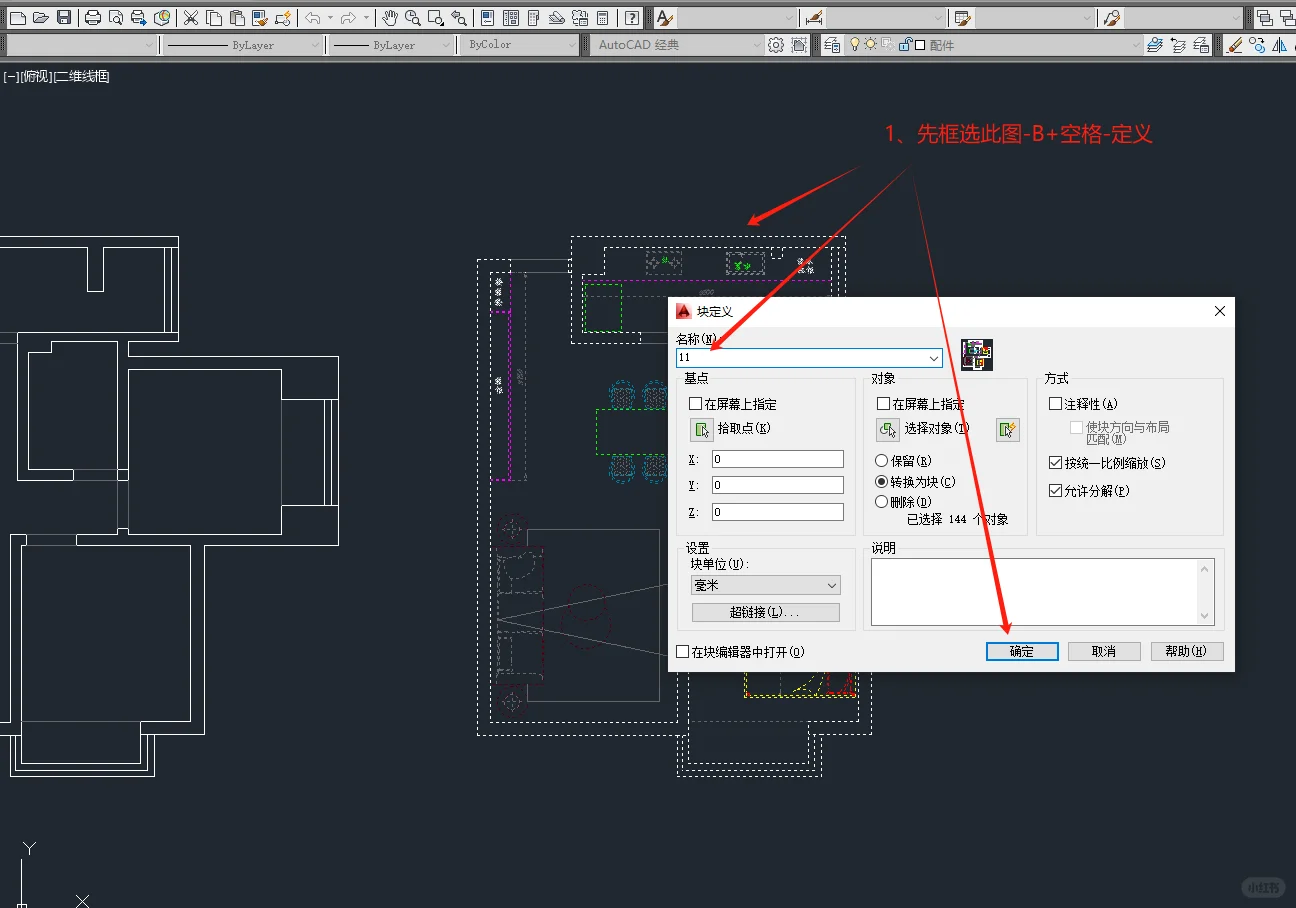The width and height of the screenshot is (1296, 908).
Task: Click the Copy icon in the standard toolbar
Action: (x=213, y=18)
